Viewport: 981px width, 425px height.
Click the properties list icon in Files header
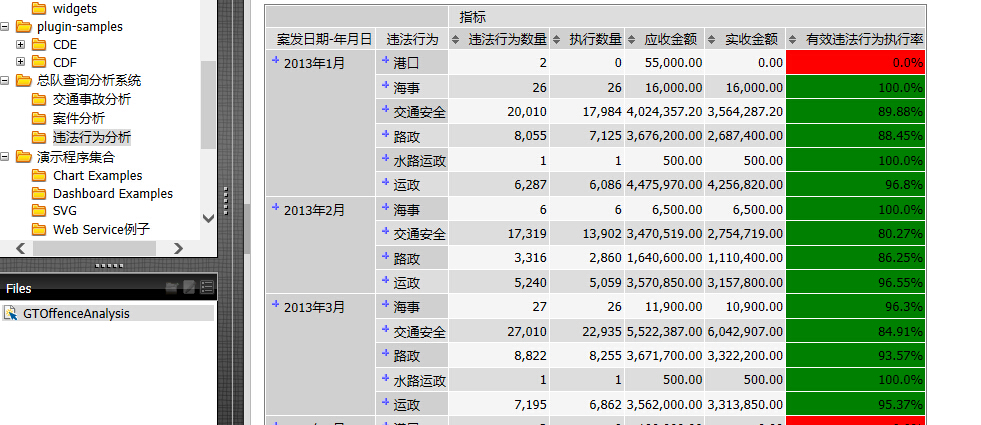[207, 288]
